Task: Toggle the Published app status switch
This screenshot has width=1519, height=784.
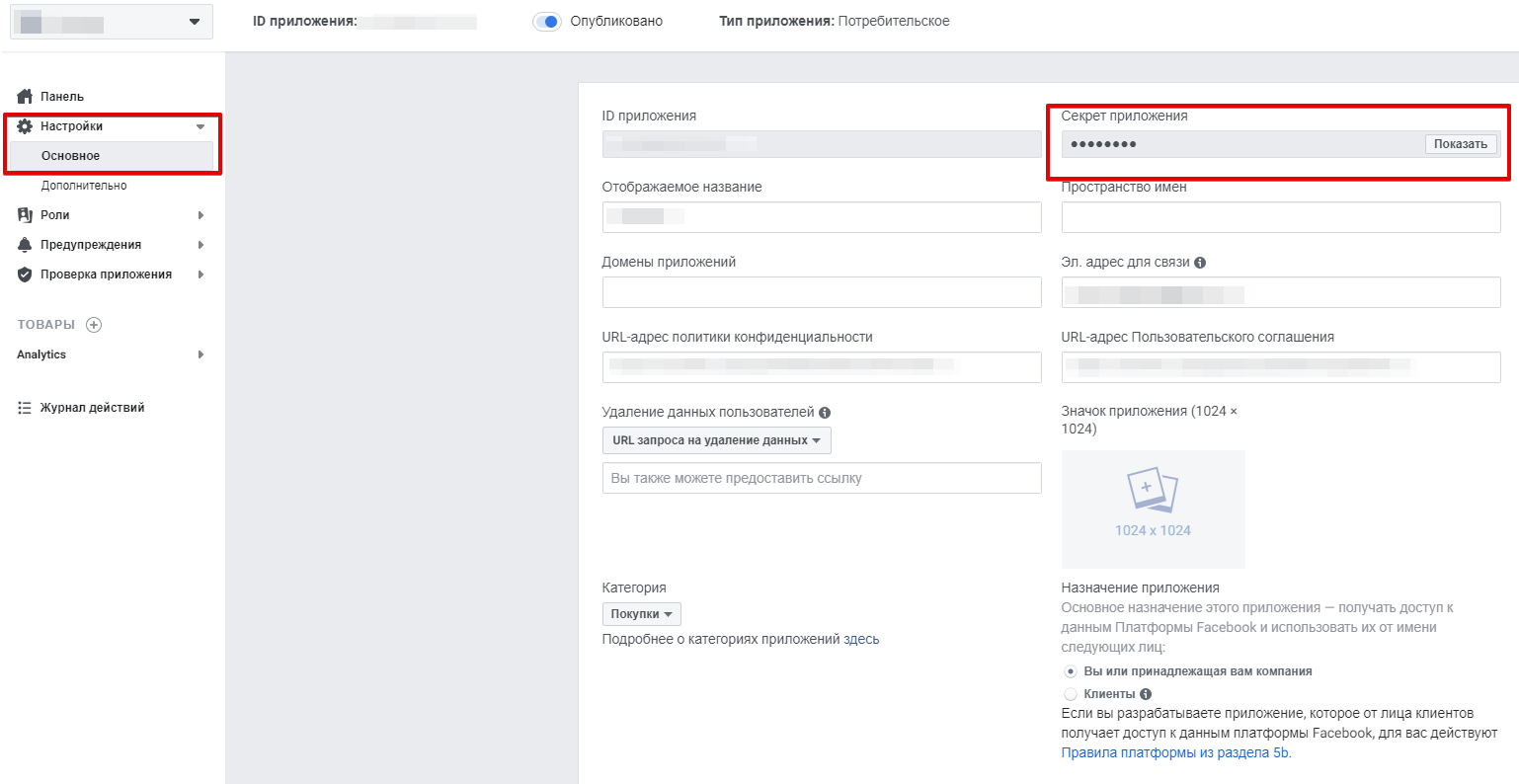Action: pos(547,22)
